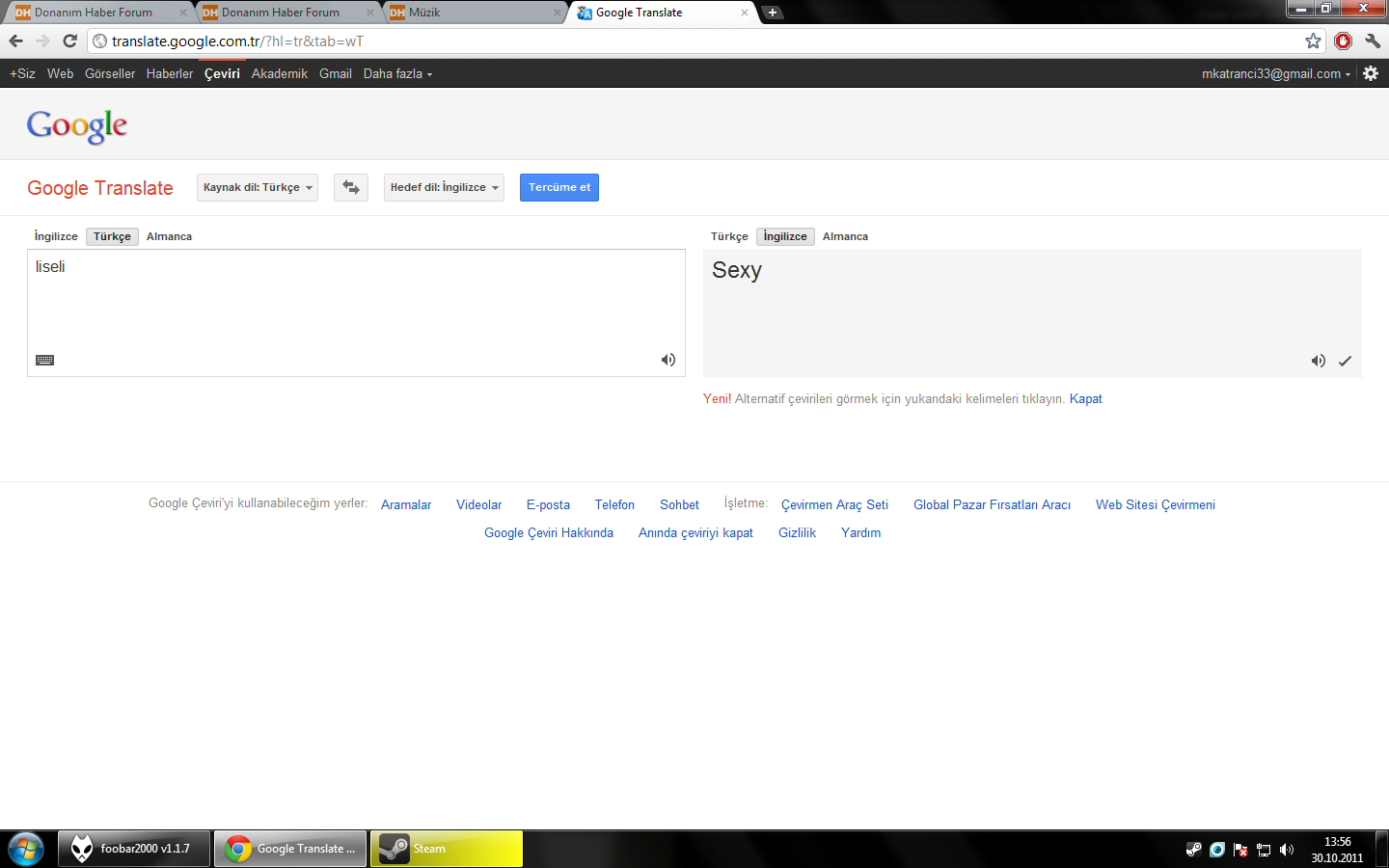Open the virtual keyboard icon in source box
The image size is (1389, 868).
point(44,360)
